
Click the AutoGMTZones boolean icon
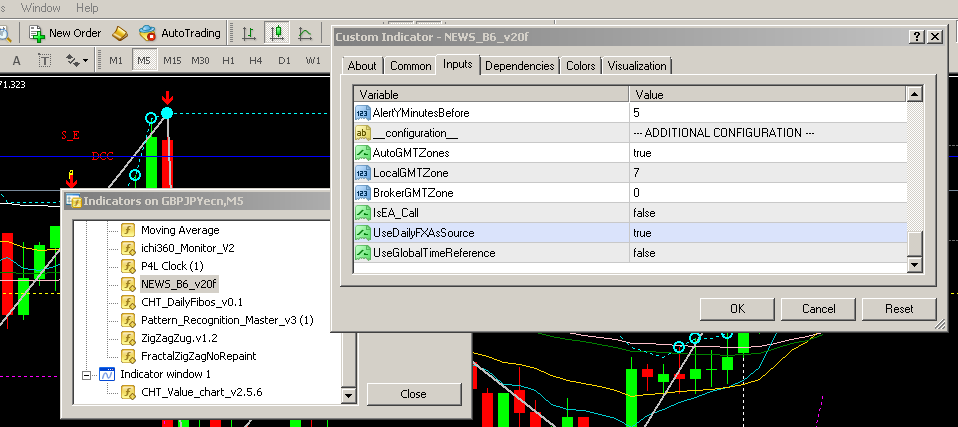coord(363,153)
